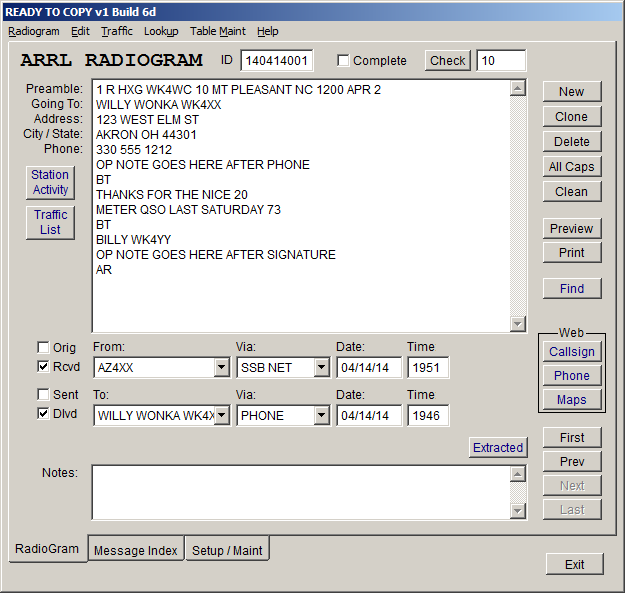Expand the delivered Via PHONE dropdown
625x593 pixels.
(321, 415)
